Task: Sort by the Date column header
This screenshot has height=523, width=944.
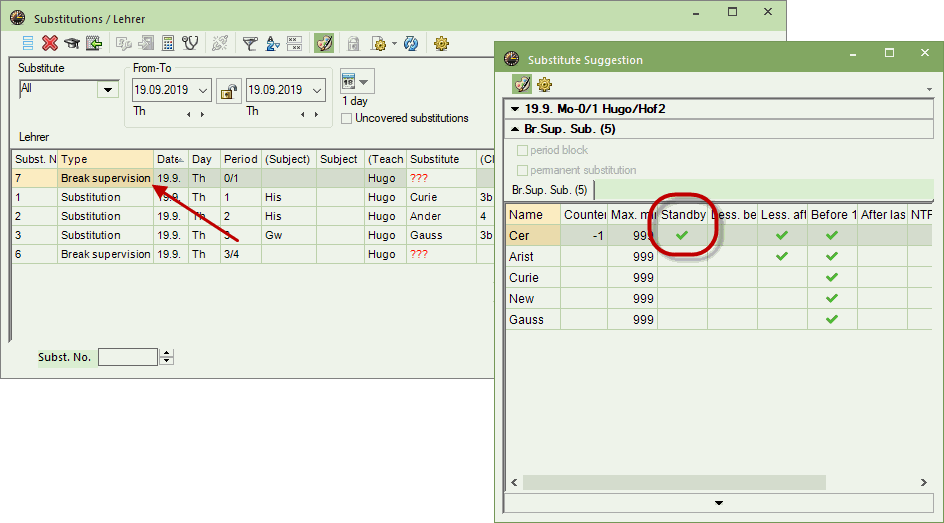Action: click(171, 159)
